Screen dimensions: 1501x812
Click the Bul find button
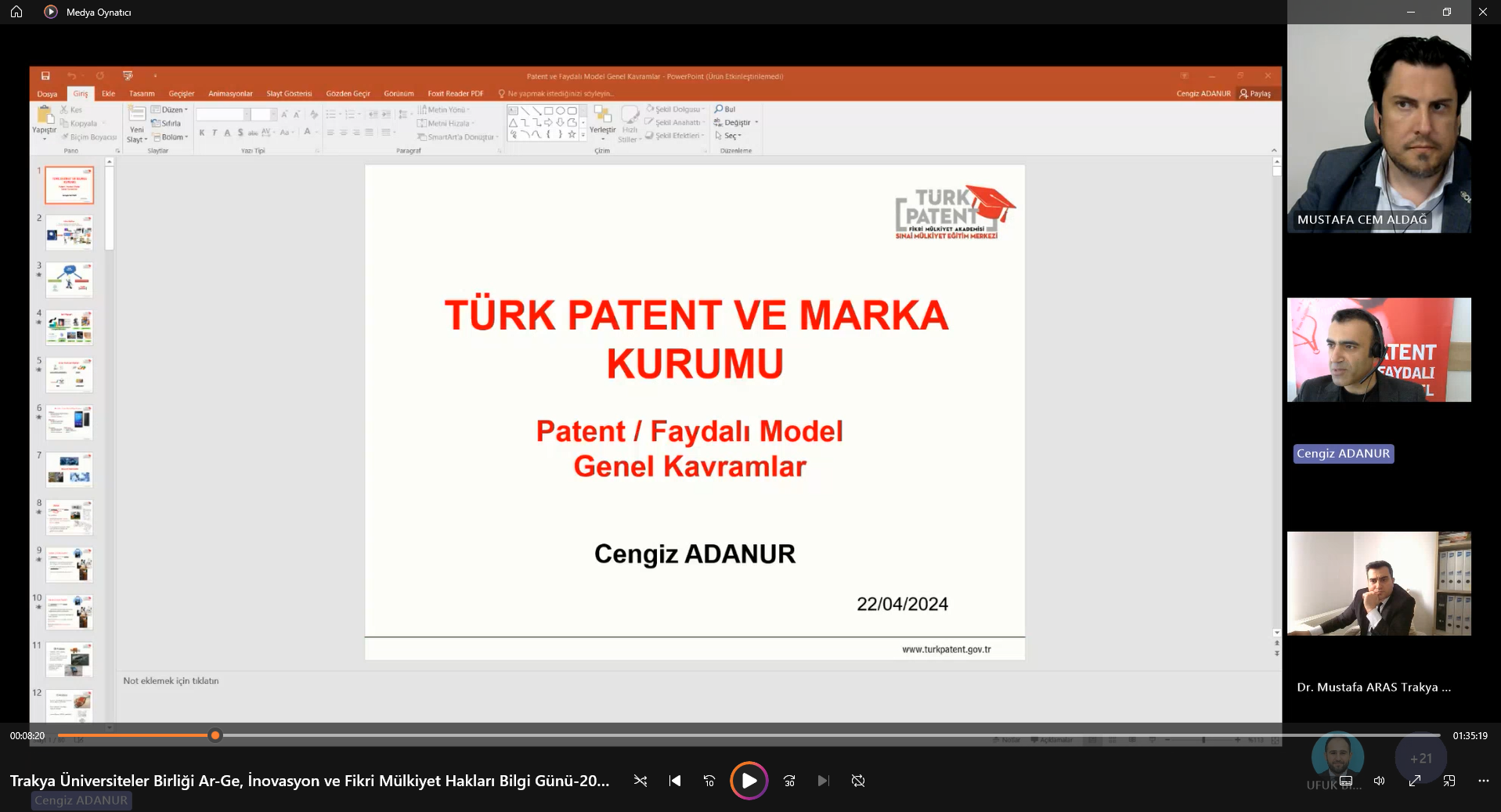[x=725, y=109]
